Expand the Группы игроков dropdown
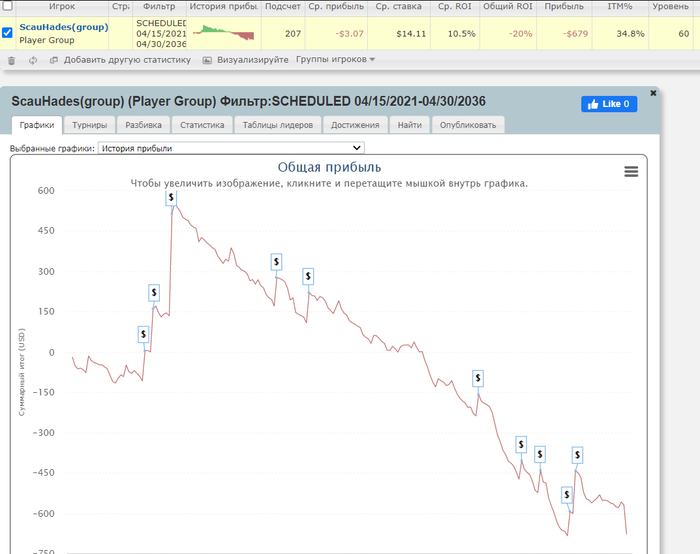 (x=335, y=59)
